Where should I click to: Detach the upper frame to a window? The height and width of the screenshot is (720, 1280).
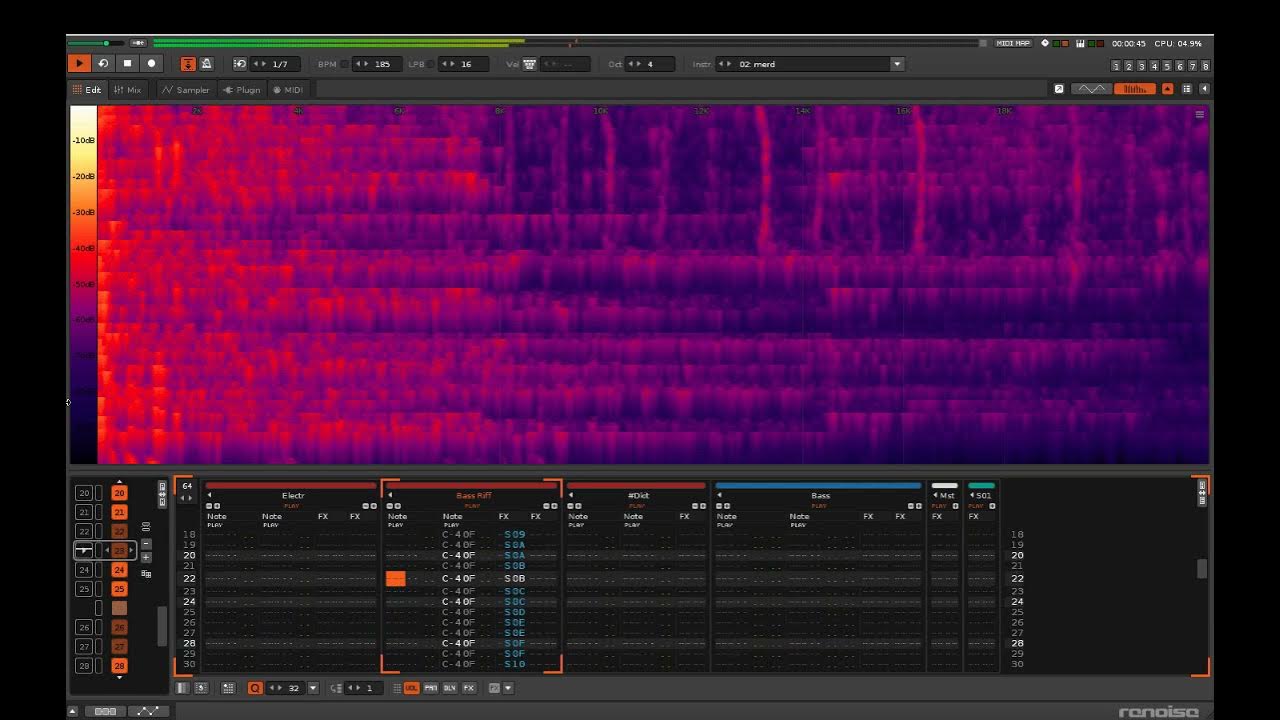pos(1059,89)
